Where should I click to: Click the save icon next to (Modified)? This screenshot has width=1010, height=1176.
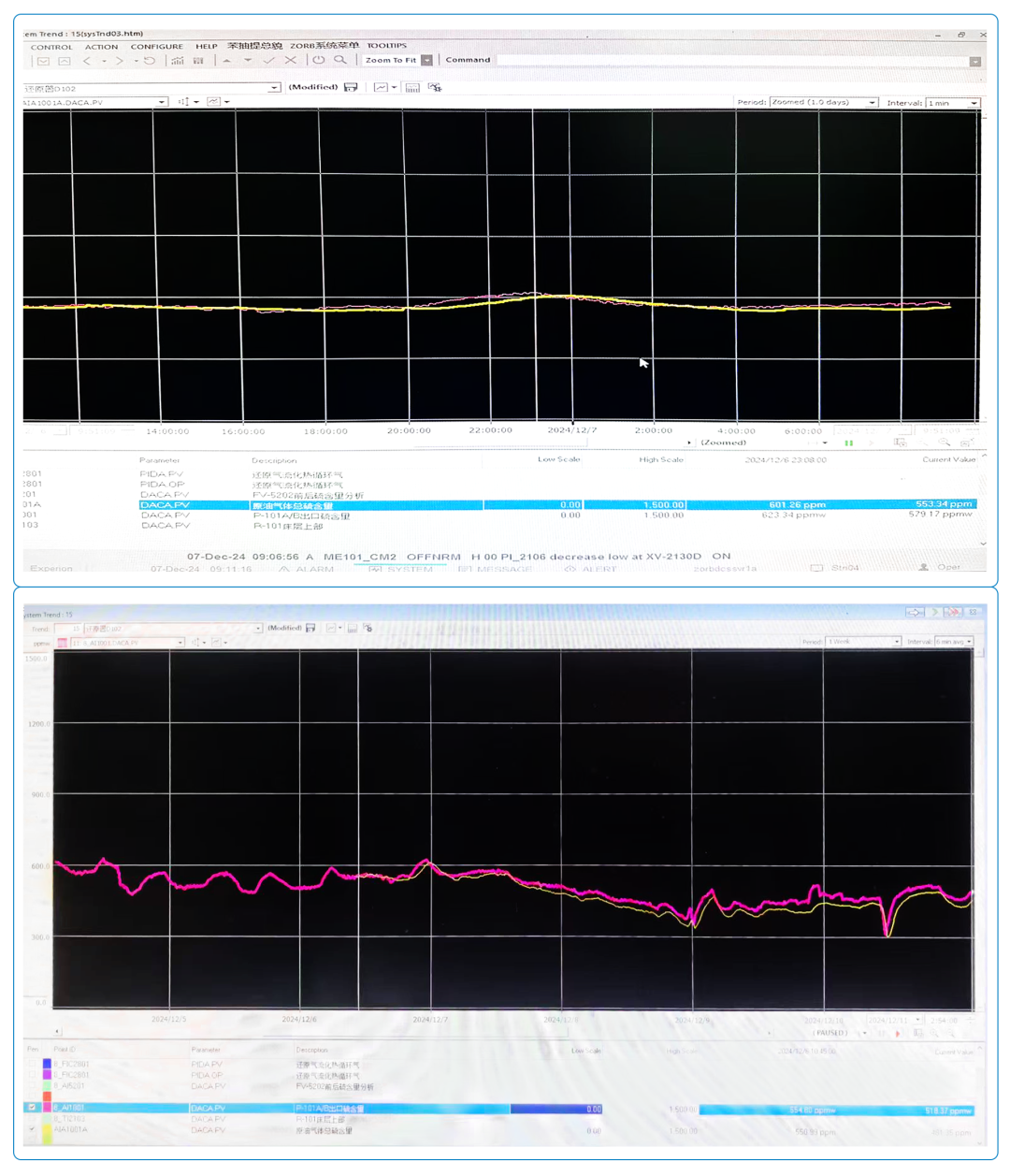(x=351, y=87)
